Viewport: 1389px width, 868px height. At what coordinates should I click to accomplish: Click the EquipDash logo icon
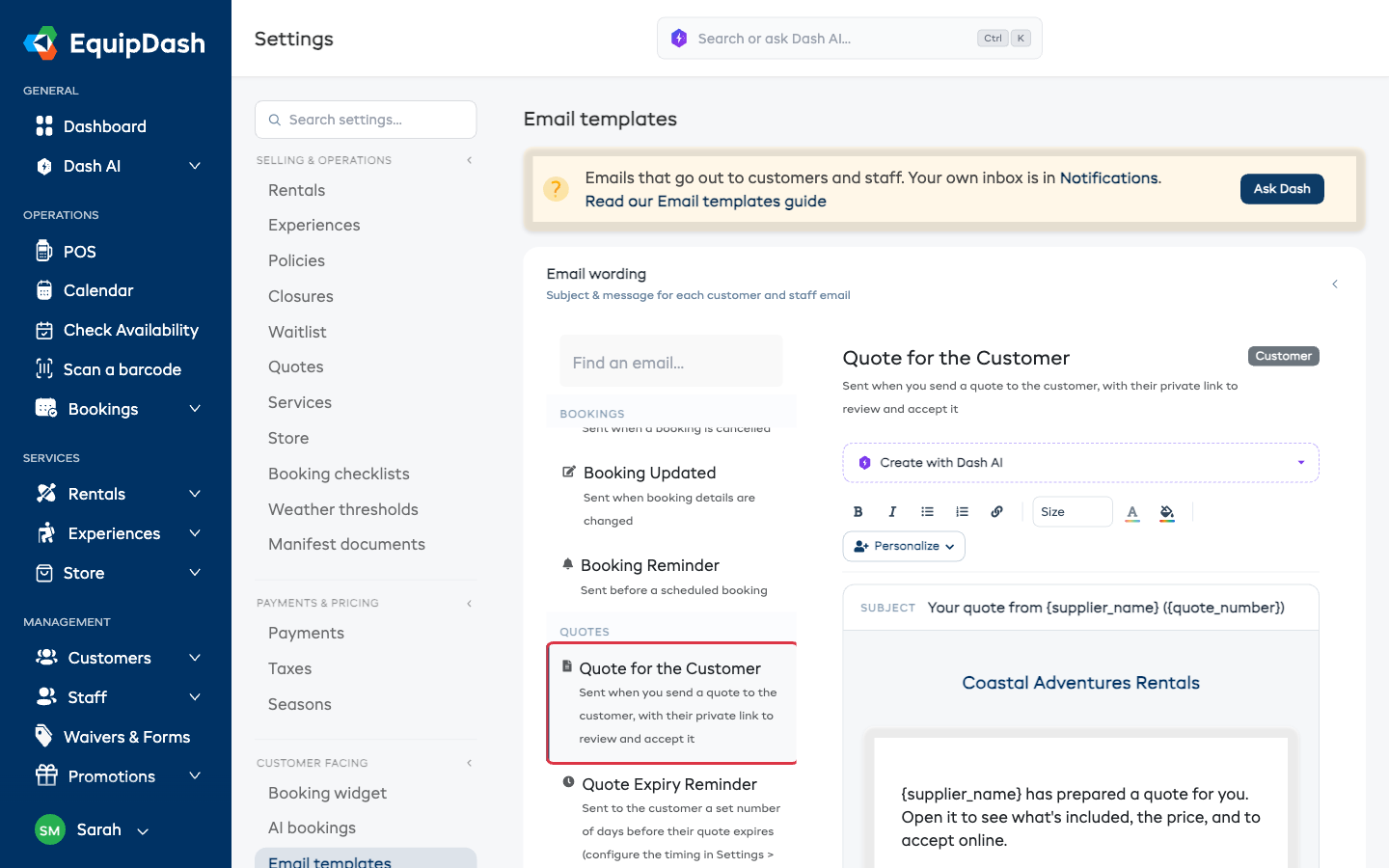click(41, 43)
